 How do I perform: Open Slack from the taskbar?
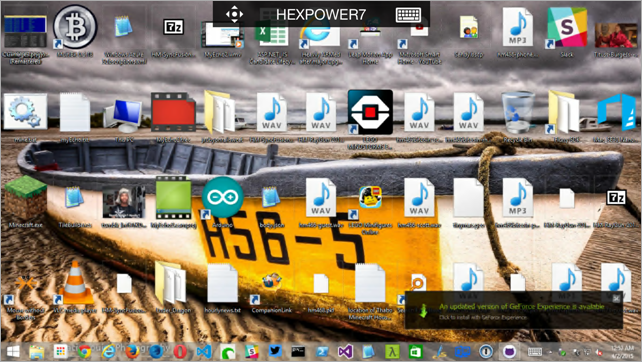pos(251,352)
